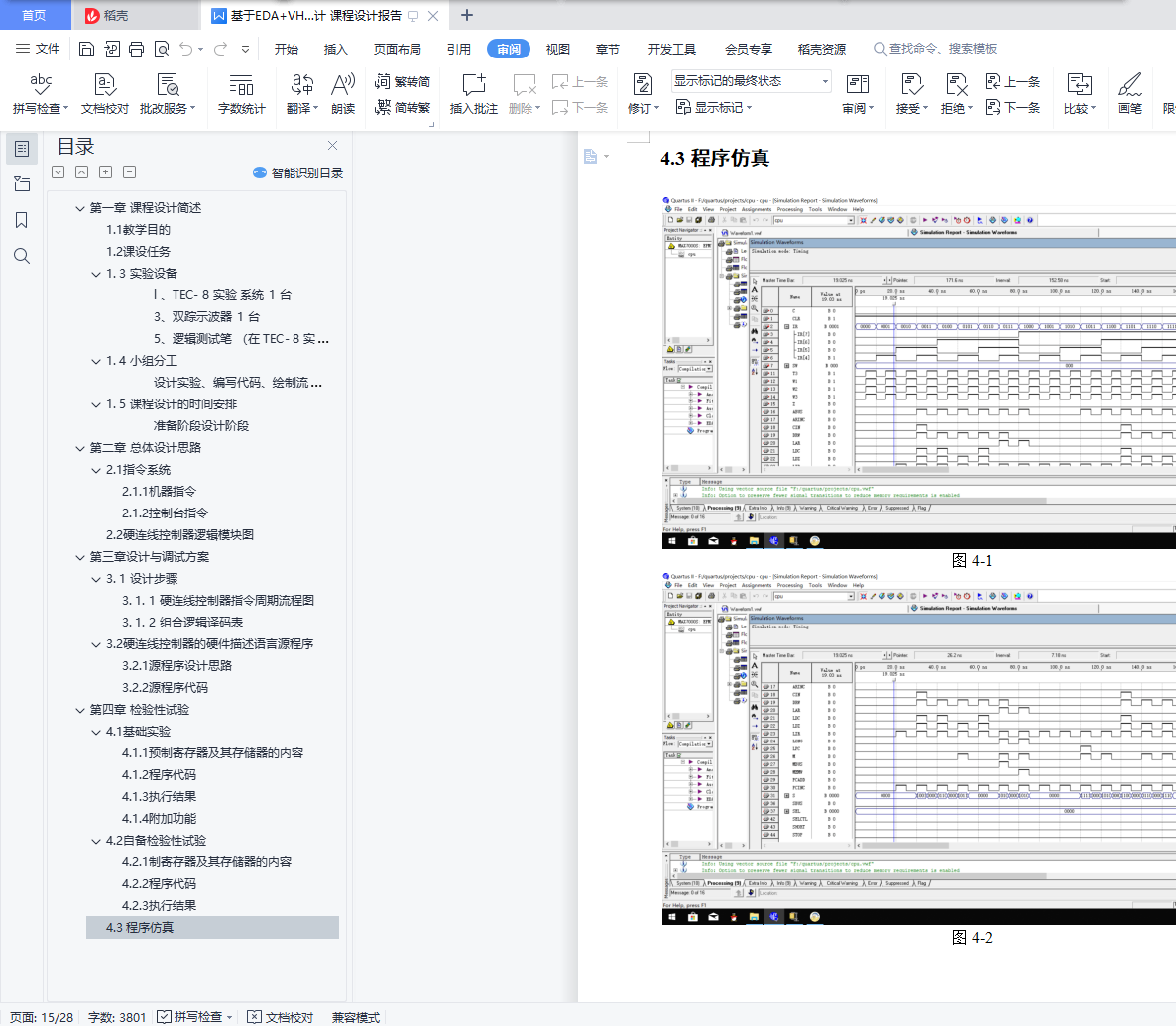
Task: Run 拼写检查 spell check in ribbon
Action: [41, 94]
